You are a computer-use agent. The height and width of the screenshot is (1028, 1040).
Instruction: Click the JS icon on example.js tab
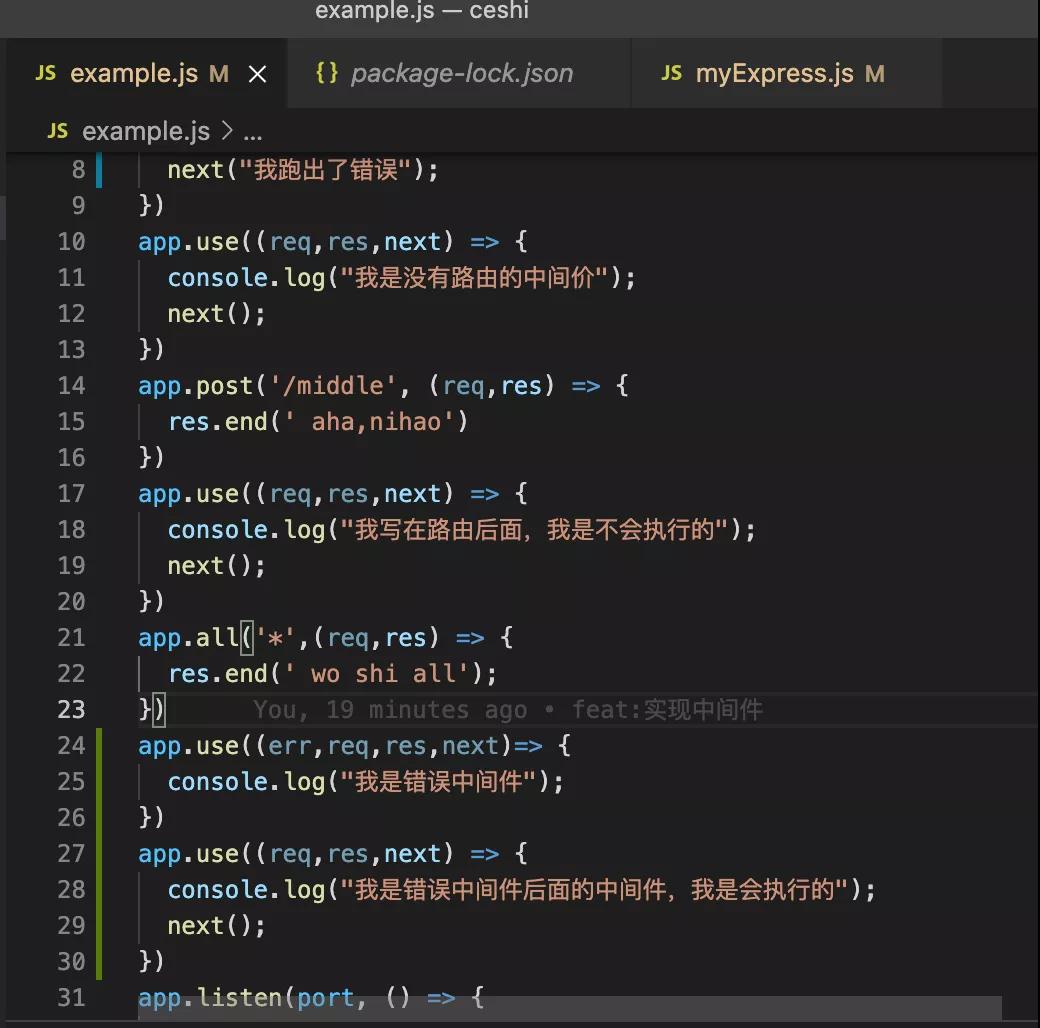click(46, 73)
